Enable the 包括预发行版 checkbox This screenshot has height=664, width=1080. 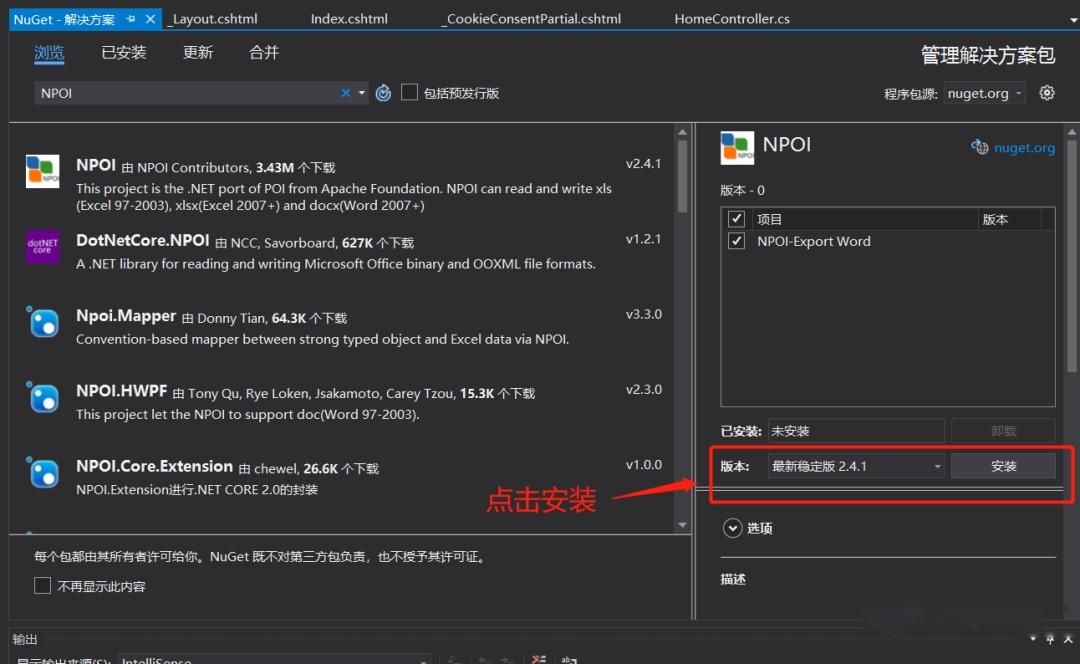pos(409,91)
